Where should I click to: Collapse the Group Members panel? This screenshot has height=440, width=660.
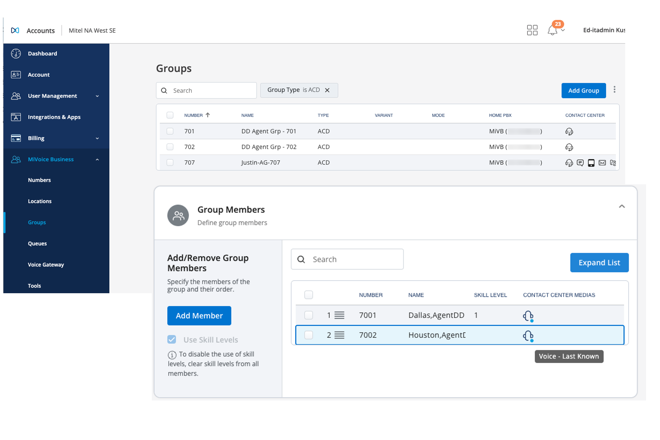click(x=621, y=207)
